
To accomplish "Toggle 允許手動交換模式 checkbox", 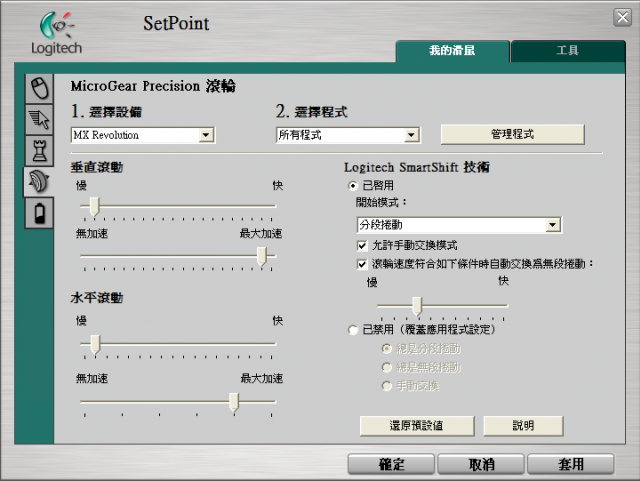I will click(x=362, y=245).
